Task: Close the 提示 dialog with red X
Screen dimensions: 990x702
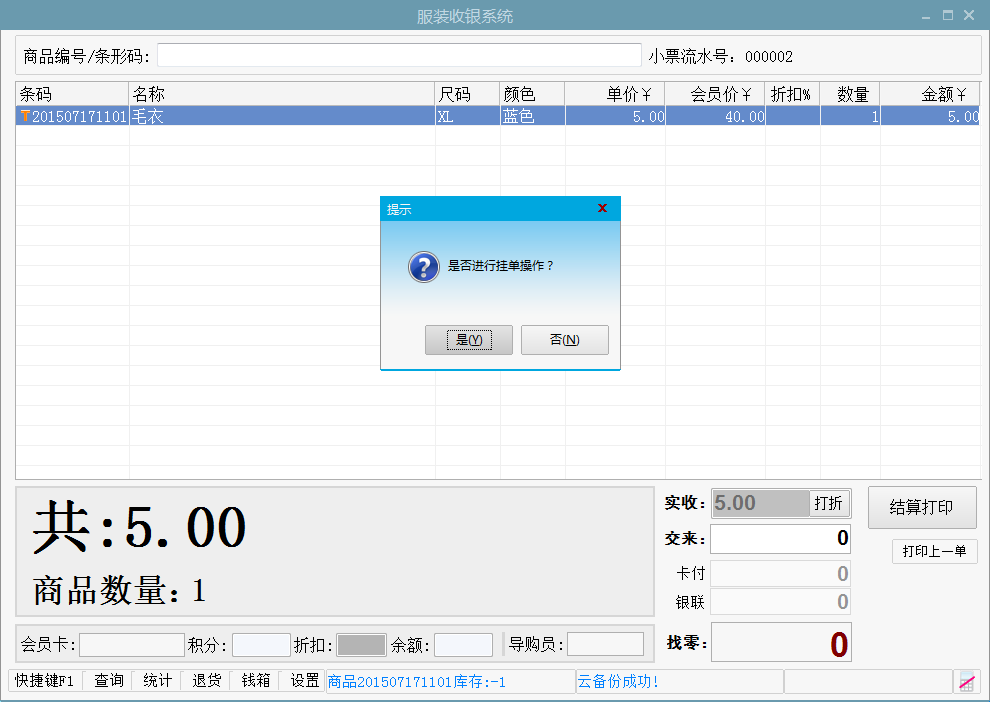Action: (602, 208)
